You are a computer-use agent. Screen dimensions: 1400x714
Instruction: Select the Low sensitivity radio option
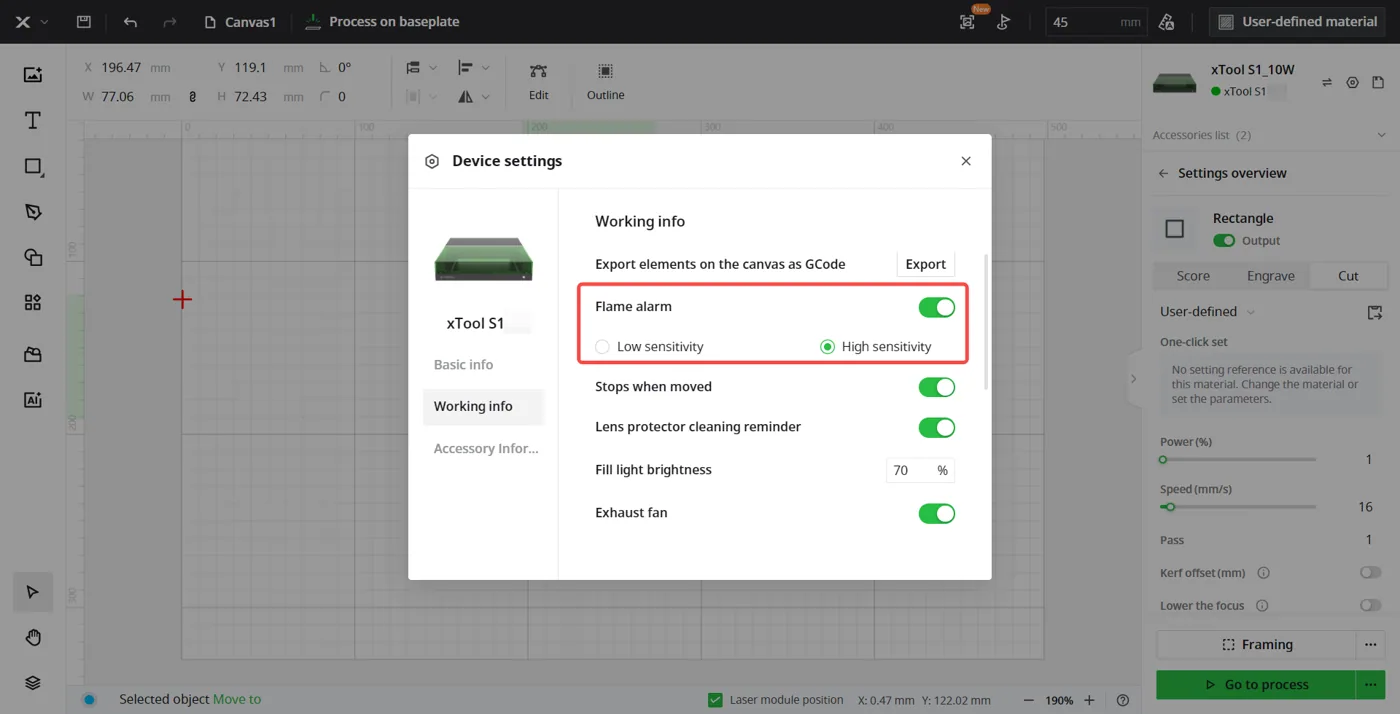pyautogui.click(x=602, y=347)
